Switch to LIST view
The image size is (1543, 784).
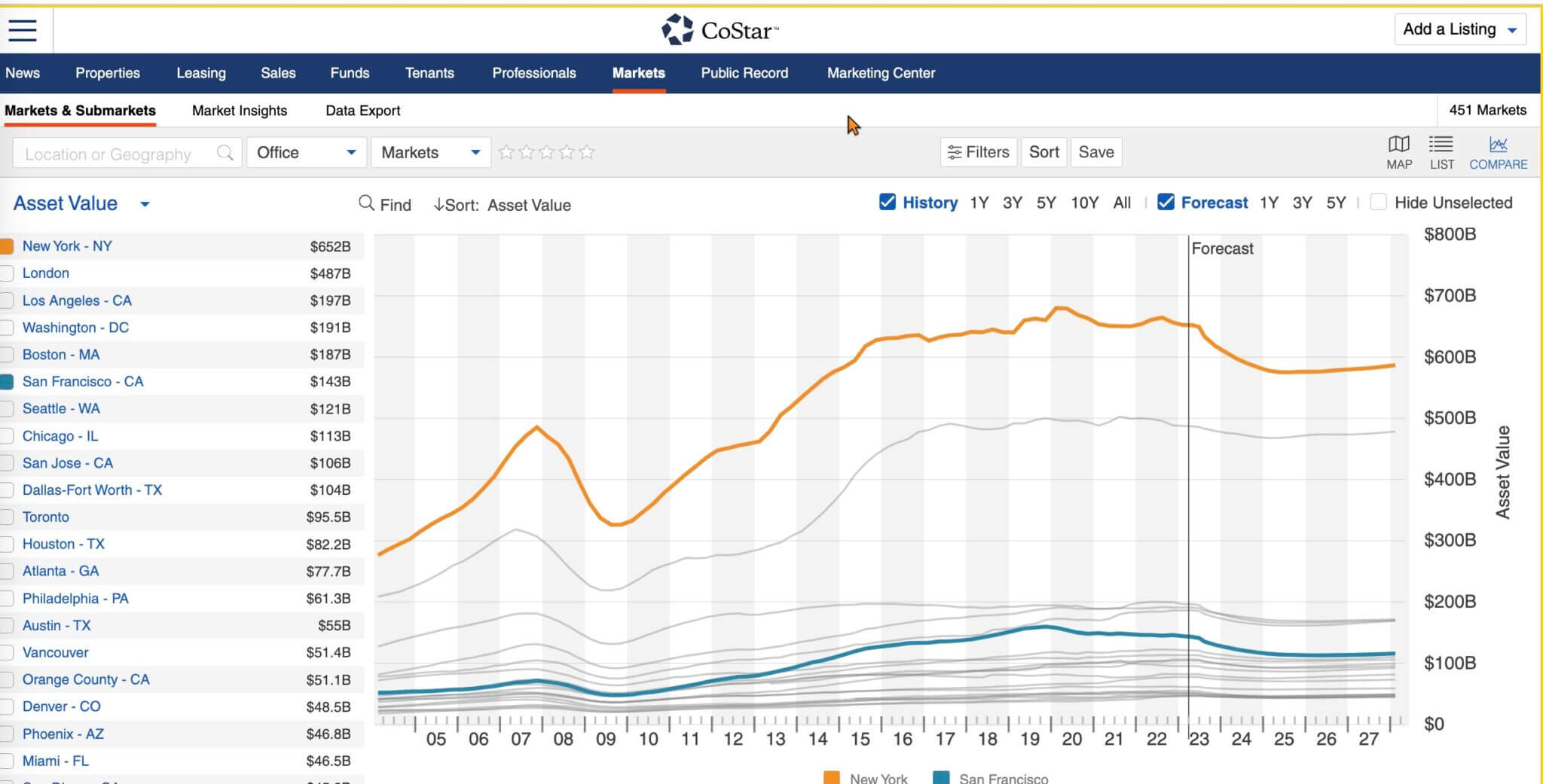(x=1441, y=152)
